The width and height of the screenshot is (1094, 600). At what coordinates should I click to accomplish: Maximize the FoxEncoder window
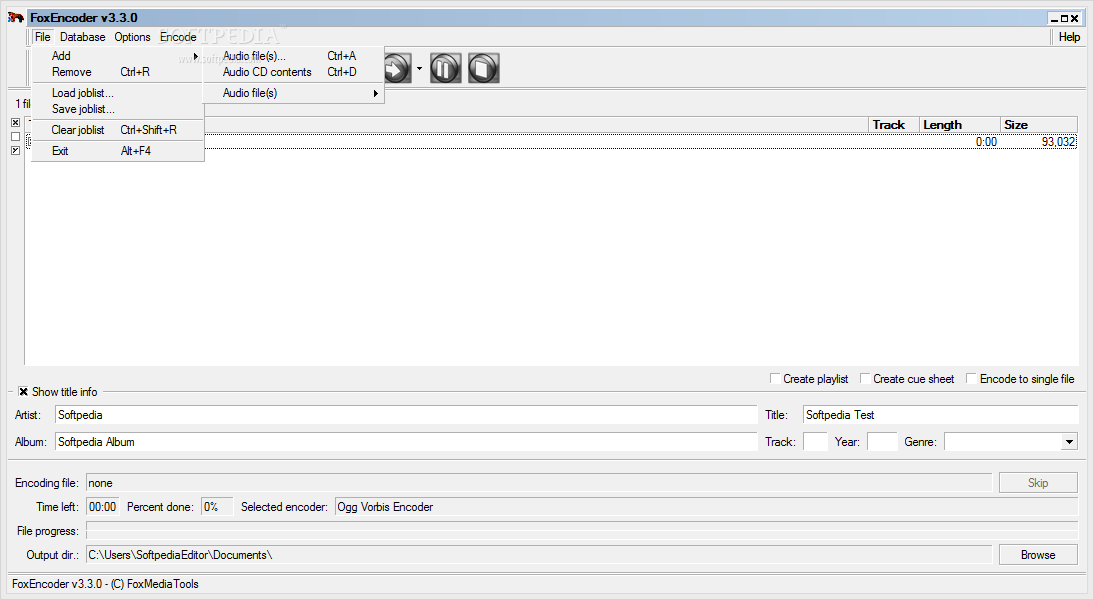pyautogui.click(x=1064, y=19)
